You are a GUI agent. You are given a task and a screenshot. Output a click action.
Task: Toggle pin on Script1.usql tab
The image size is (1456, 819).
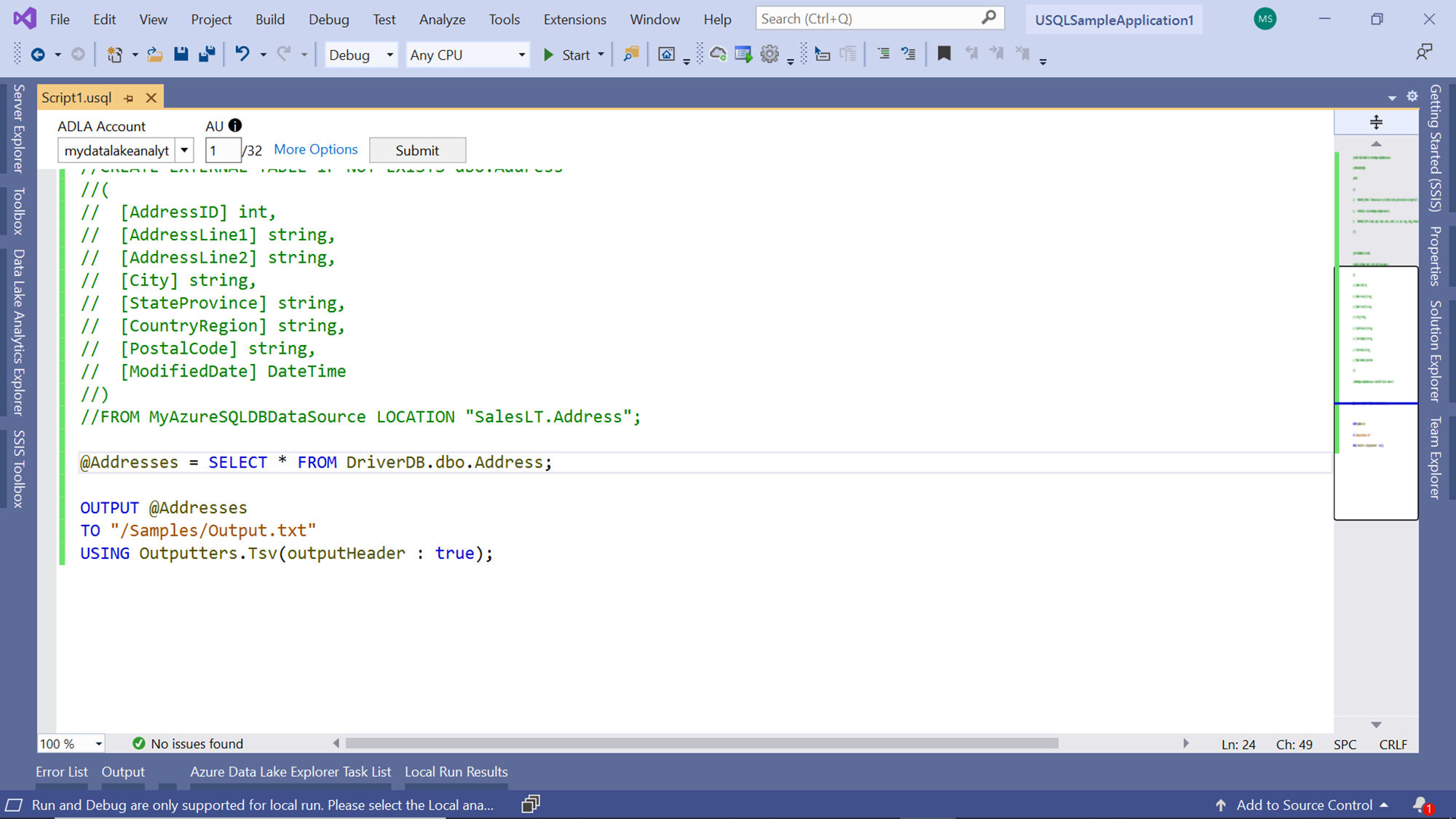129,98
